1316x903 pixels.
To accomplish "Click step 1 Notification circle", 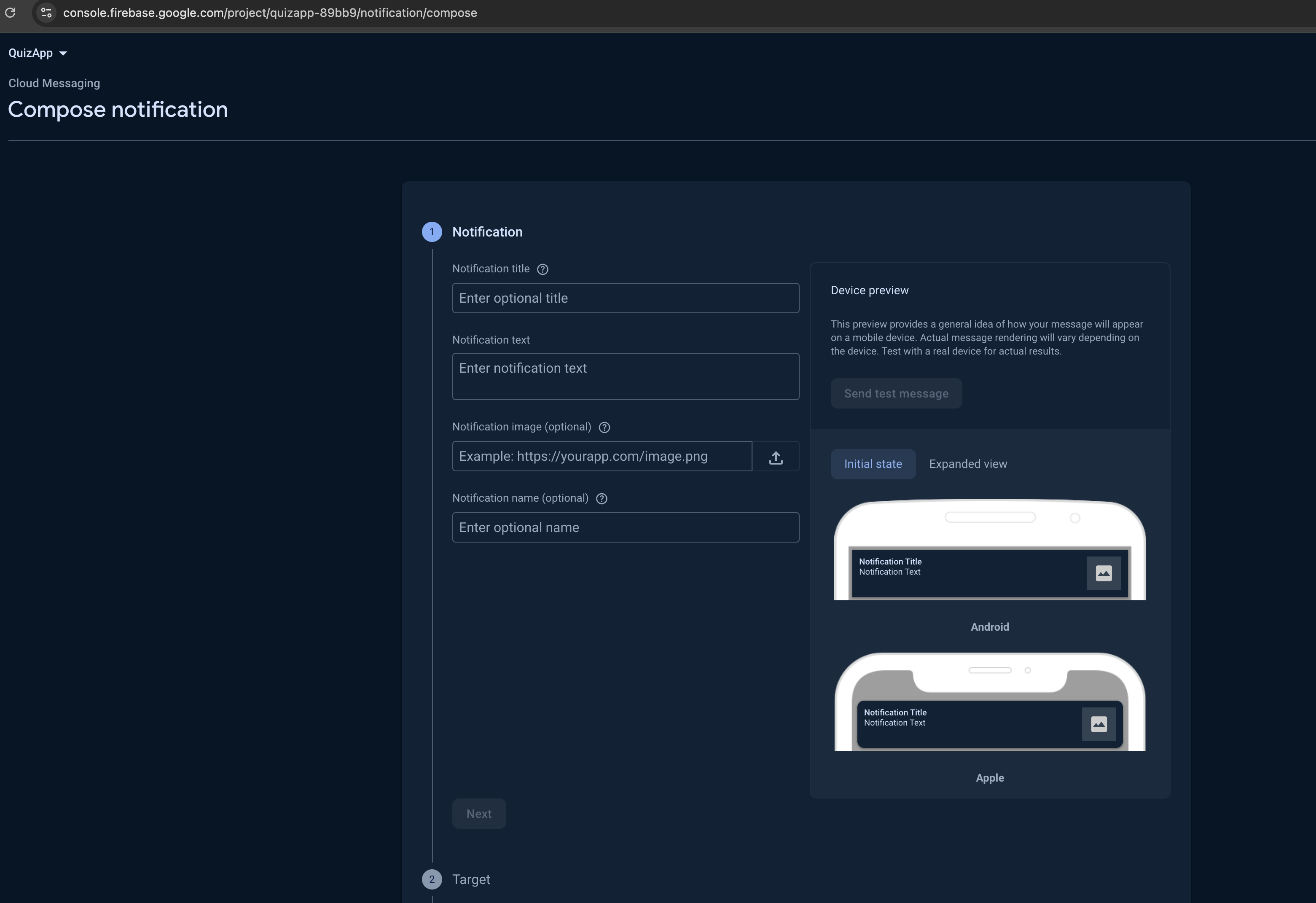I will click(432, 232).
